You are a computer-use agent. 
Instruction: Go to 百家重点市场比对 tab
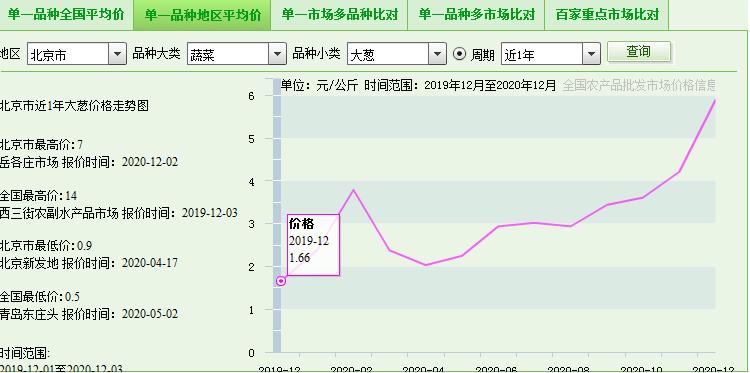pos(607,14)
